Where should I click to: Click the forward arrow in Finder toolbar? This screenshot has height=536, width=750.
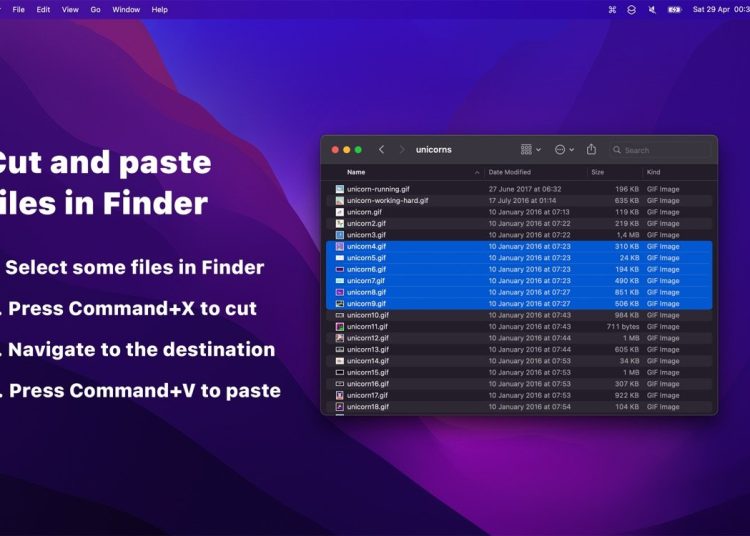coord(402,150)
